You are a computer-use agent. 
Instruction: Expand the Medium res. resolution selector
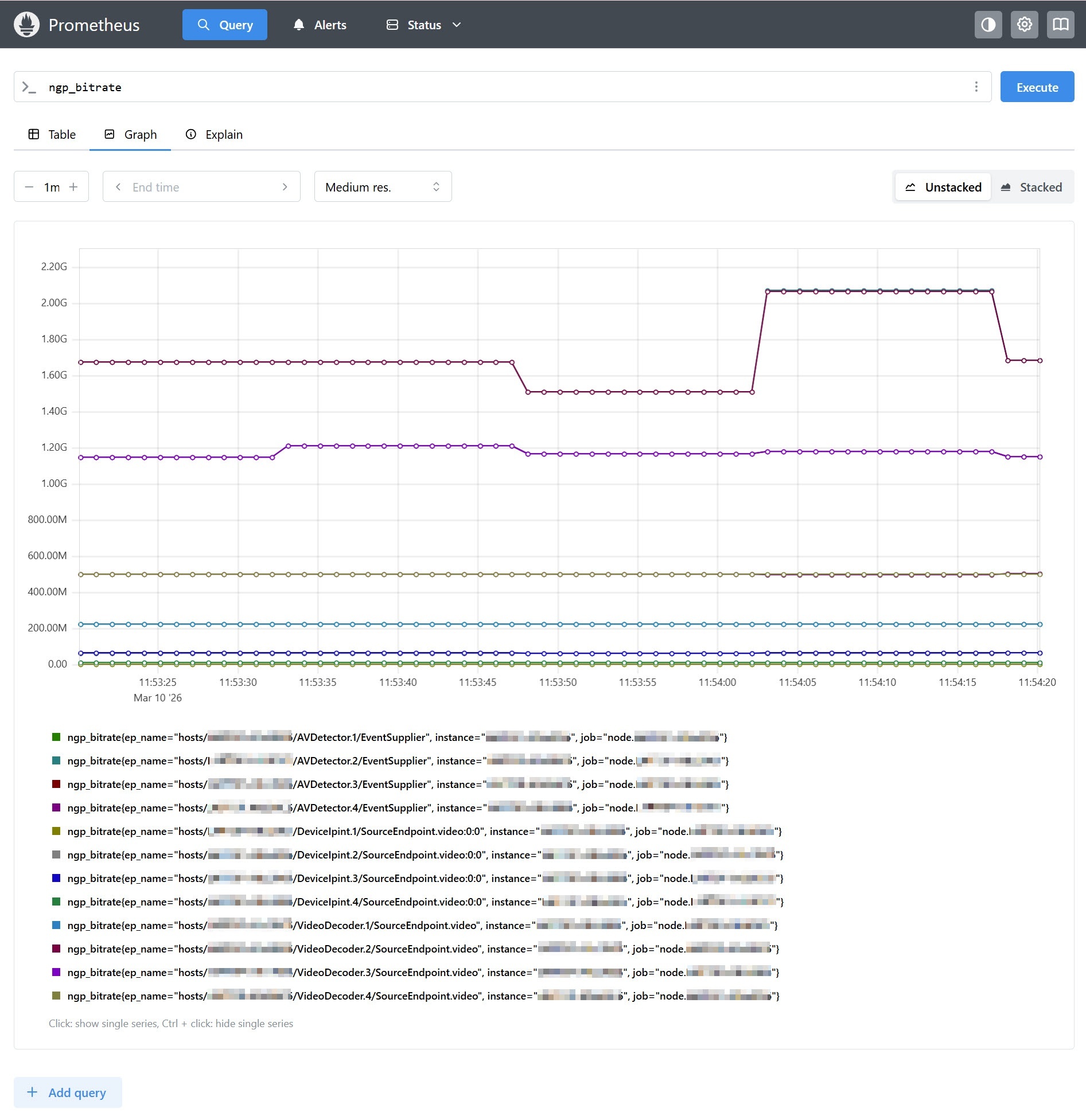(383, 187)
